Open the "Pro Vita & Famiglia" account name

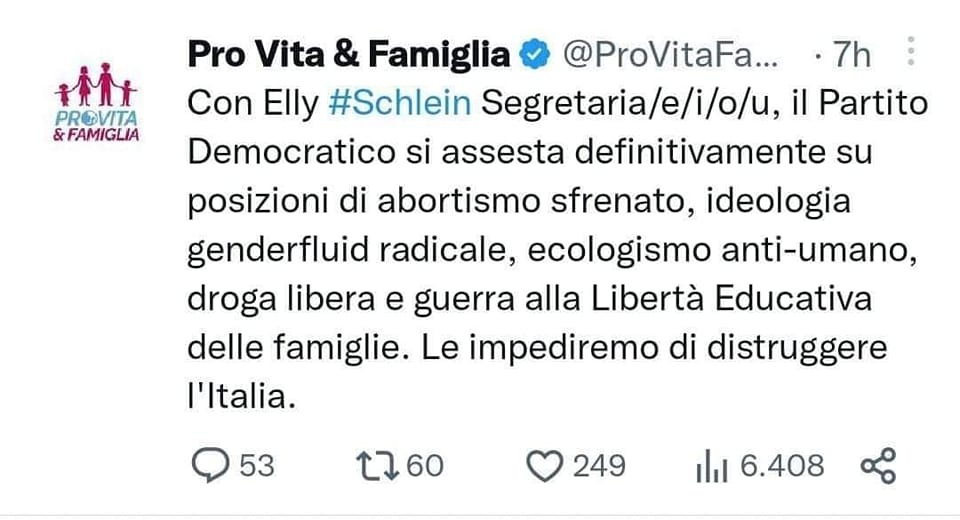348,56
